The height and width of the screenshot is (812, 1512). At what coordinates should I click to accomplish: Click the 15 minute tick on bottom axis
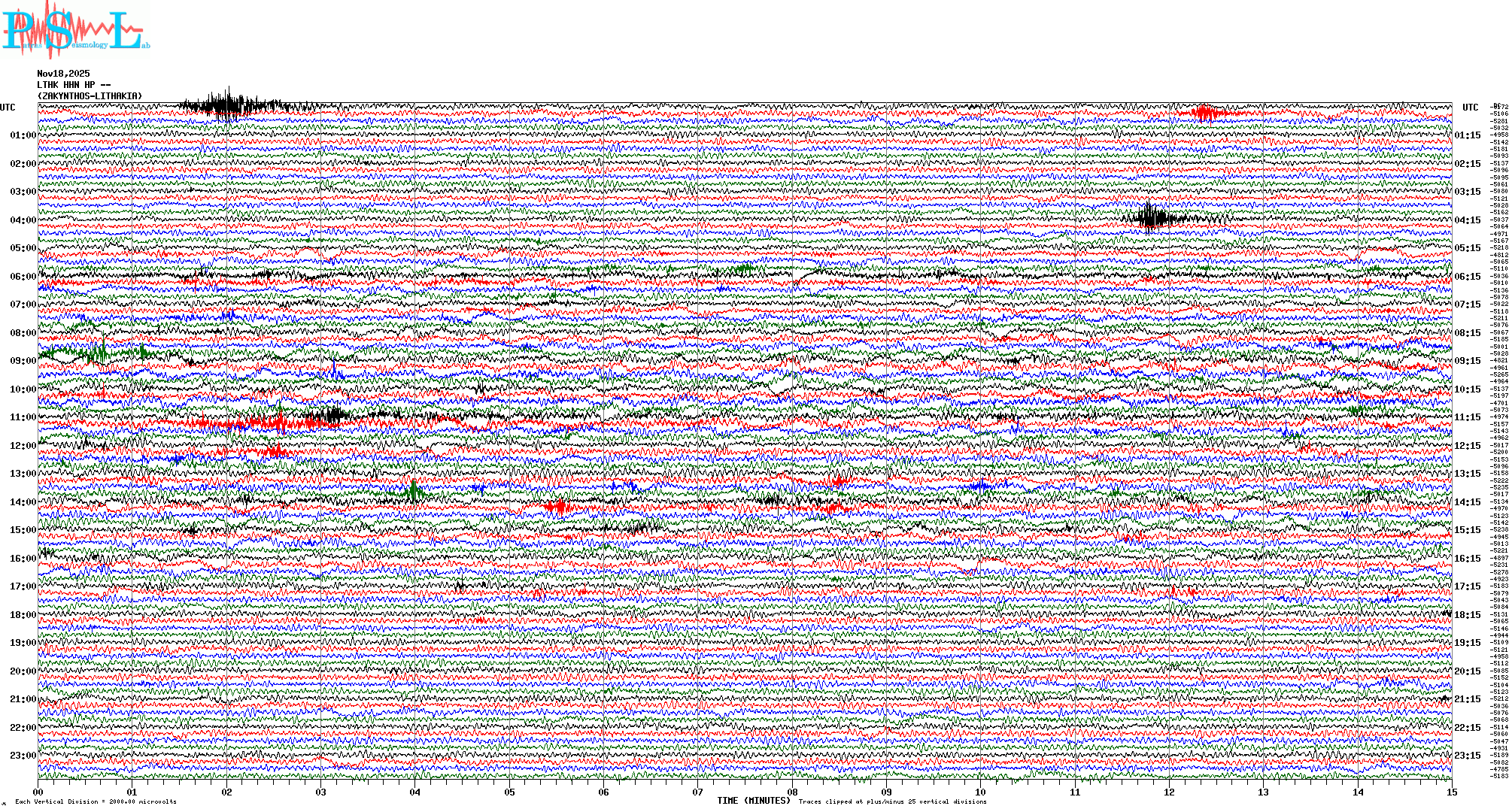coord(1451,792)
